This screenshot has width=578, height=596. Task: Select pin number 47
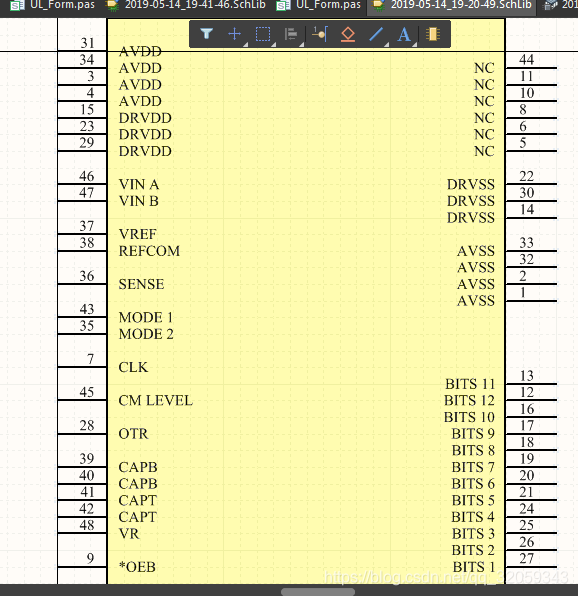[87, 193]
